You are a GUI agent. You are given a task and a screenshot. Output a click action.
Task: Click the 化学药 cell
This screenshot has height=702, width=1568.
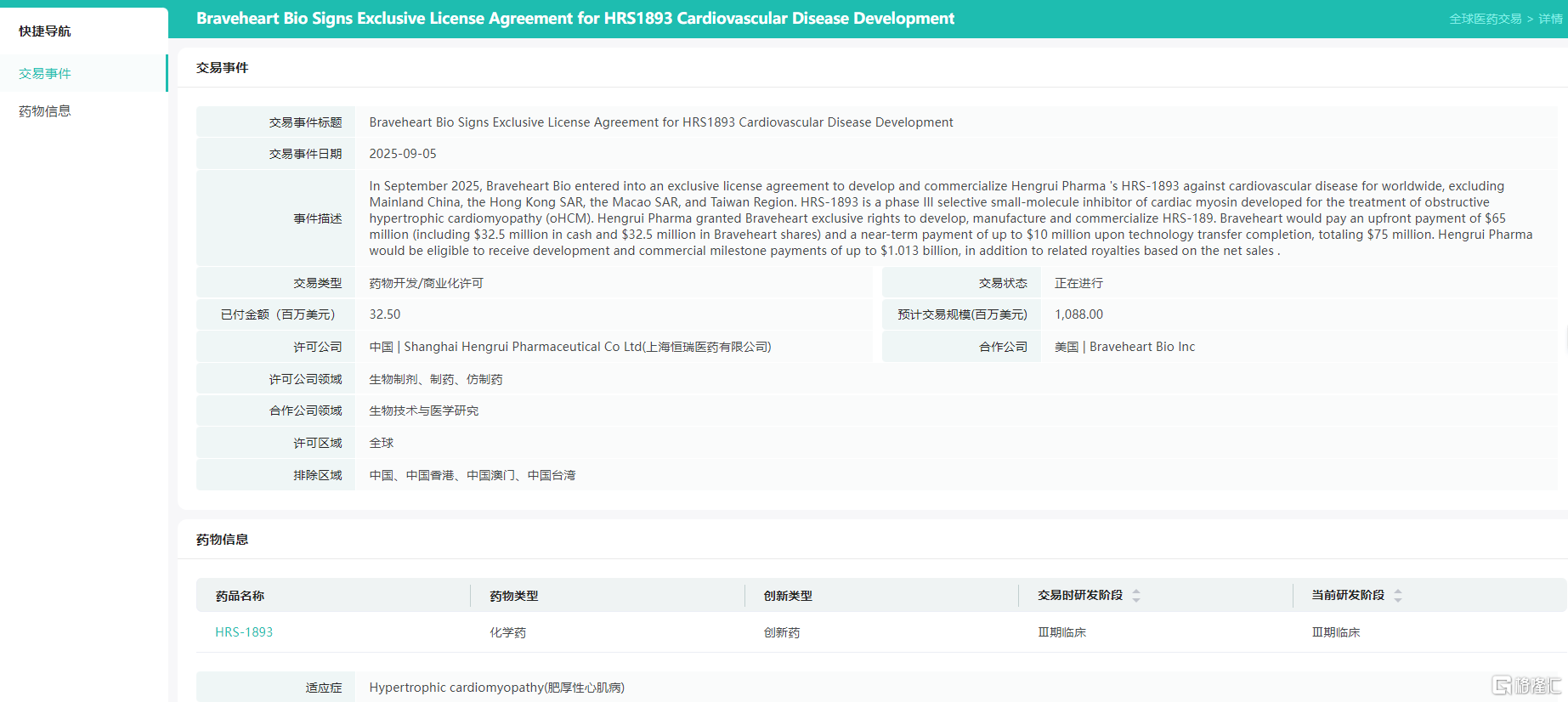(x=508, y=632)
